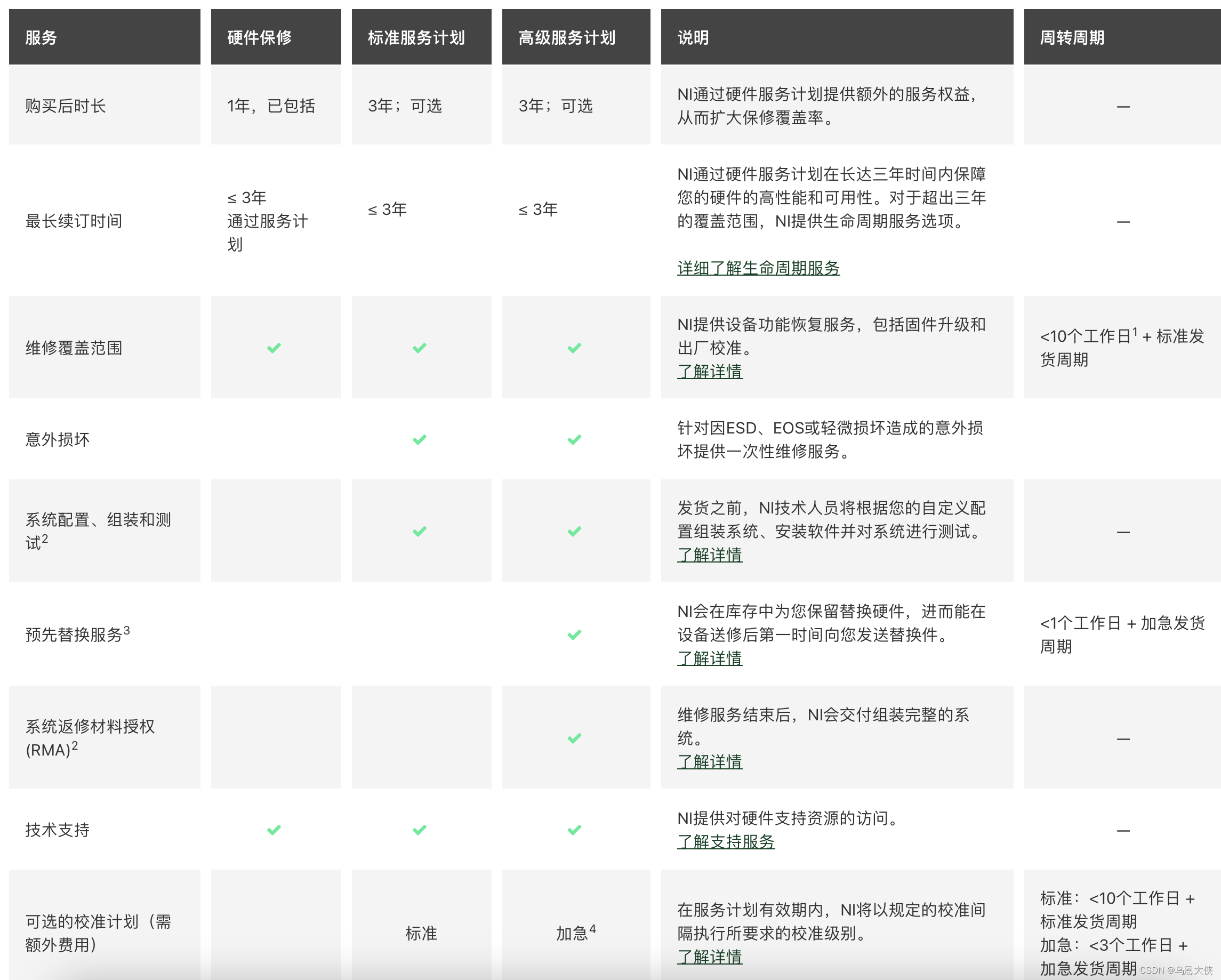The width and height of the screenshot is (1221, 980).
Task: Click the 标准 calibration cell
Action: click(421, 933)
